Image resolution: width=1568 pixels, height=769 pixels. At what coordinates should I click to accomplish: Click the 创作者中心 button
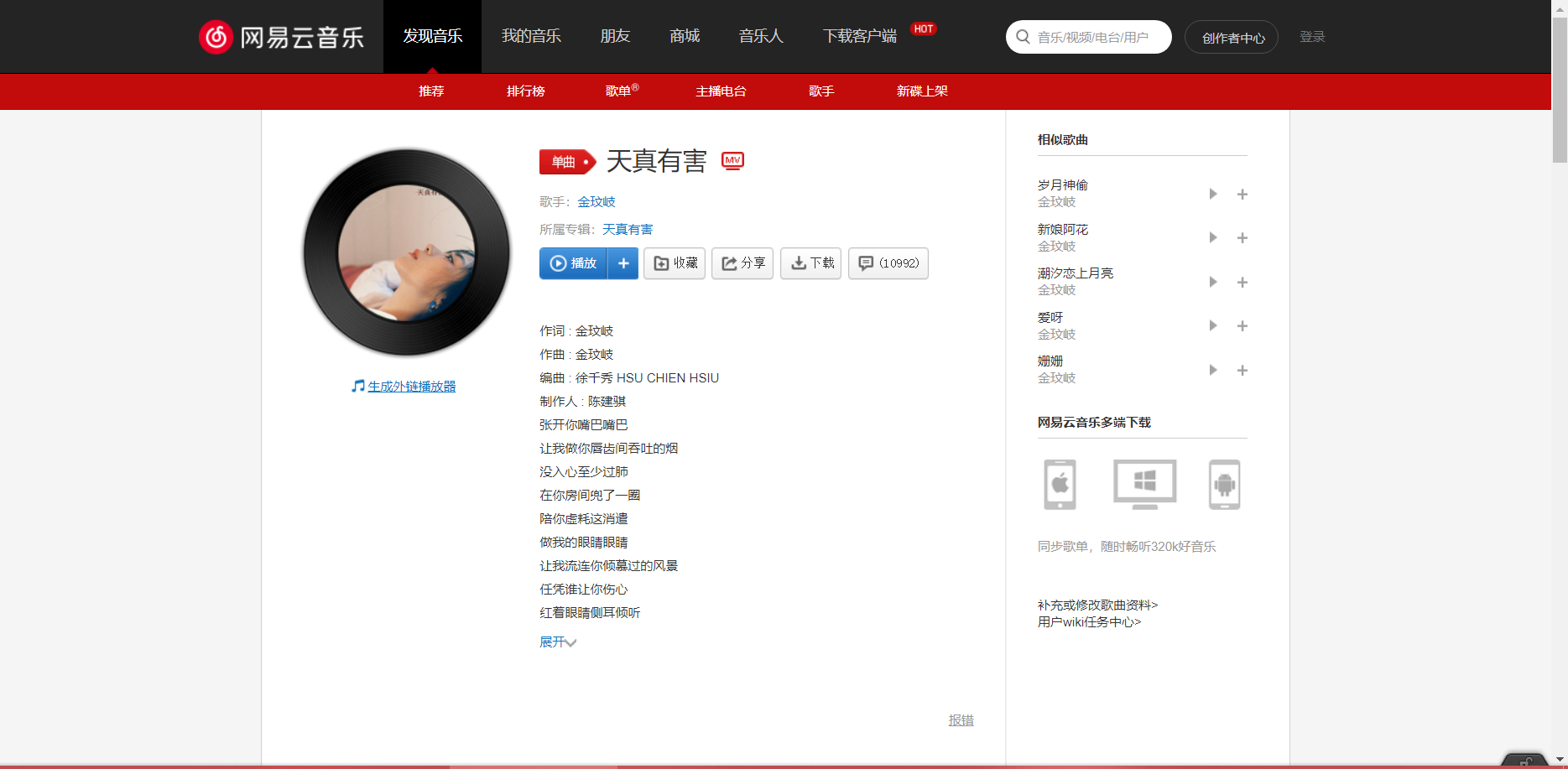pos(1231,37)
